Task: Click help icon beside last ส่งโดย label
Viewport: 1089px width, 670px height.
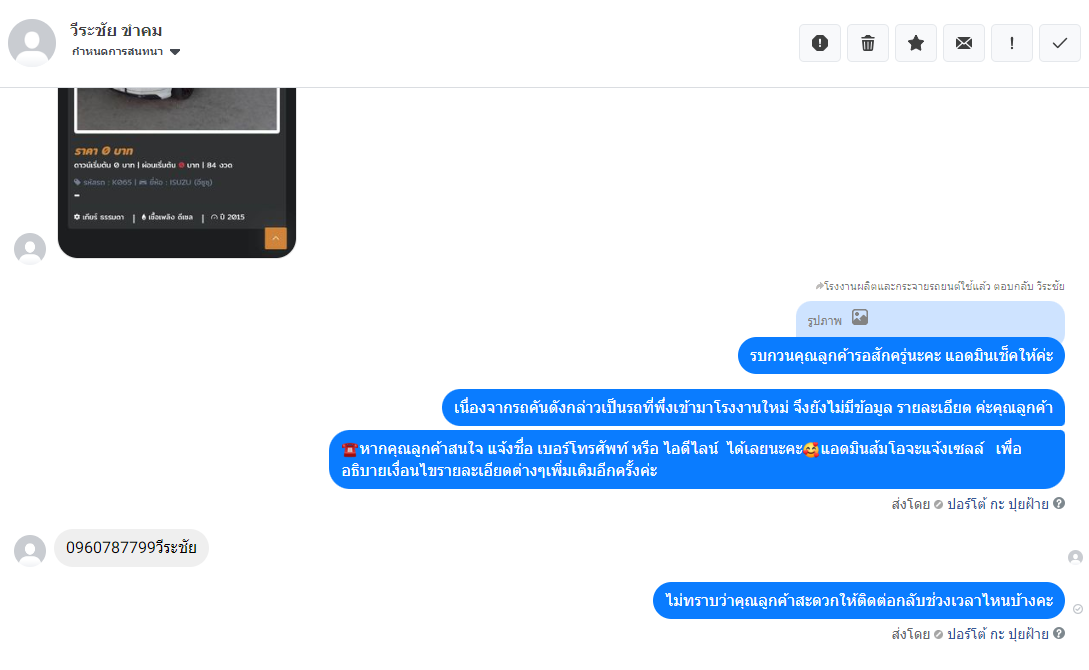Action: pos(1058,633)
